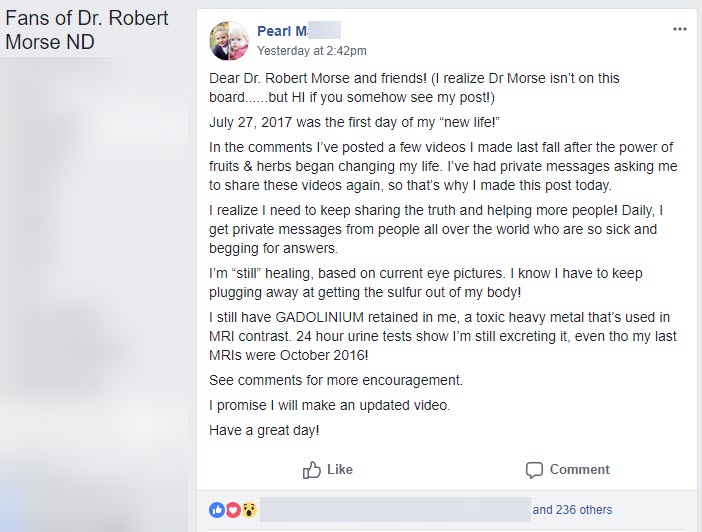Open the 'Fans of Dr. Robert Morse ND' group title
This screenshot has width=702, height=532.
pos(86,30)
